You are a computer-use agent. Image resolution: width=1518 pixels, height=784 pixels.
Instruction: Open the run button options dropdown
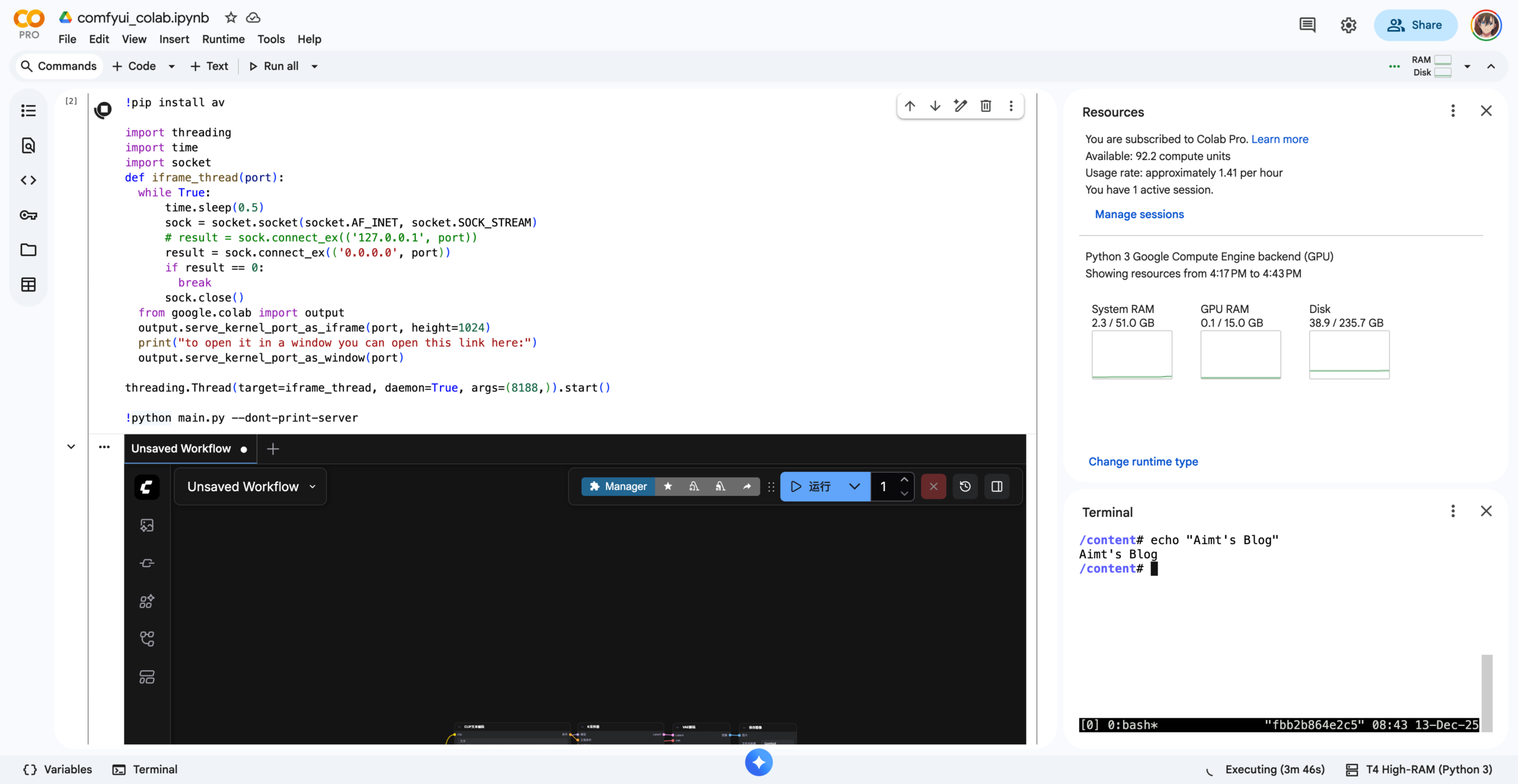pos(854,487)
